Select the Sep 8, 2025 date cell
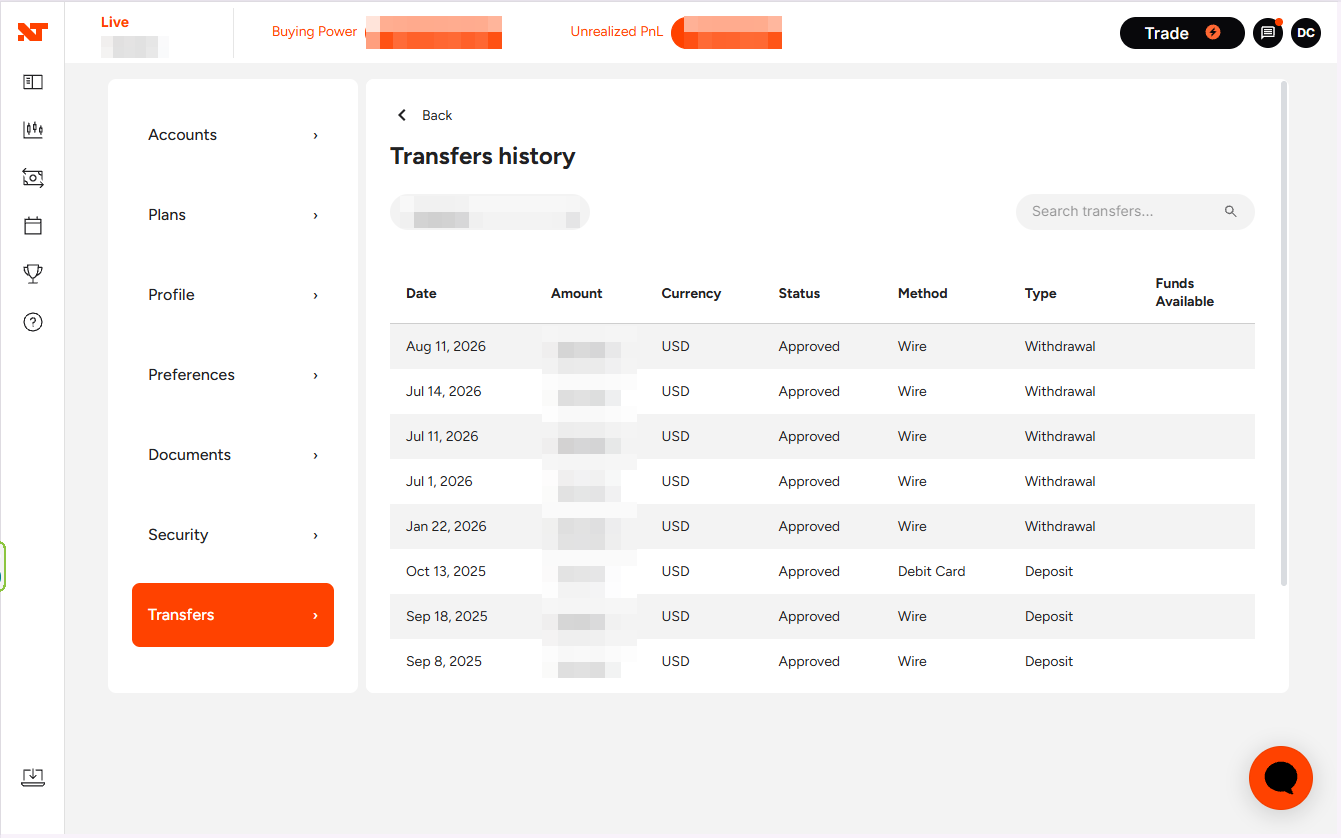Screen dimensions: 1341x838 click(444, 661)
